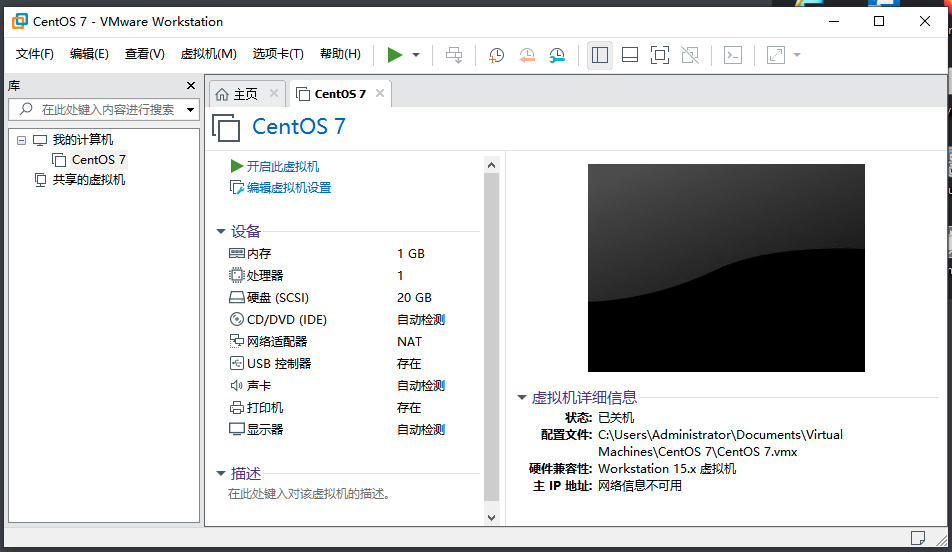
Task: Click the Workstation 15.x 虚拟机 compatibility text
Action: (667, 469)
